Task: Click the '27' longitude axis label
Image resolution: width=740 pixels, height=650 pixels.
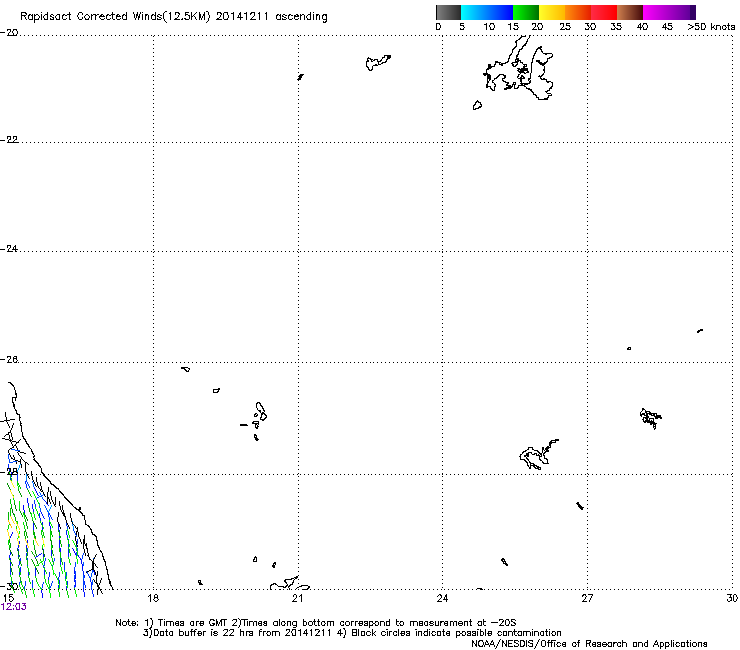Action: (x=587, y=598)
